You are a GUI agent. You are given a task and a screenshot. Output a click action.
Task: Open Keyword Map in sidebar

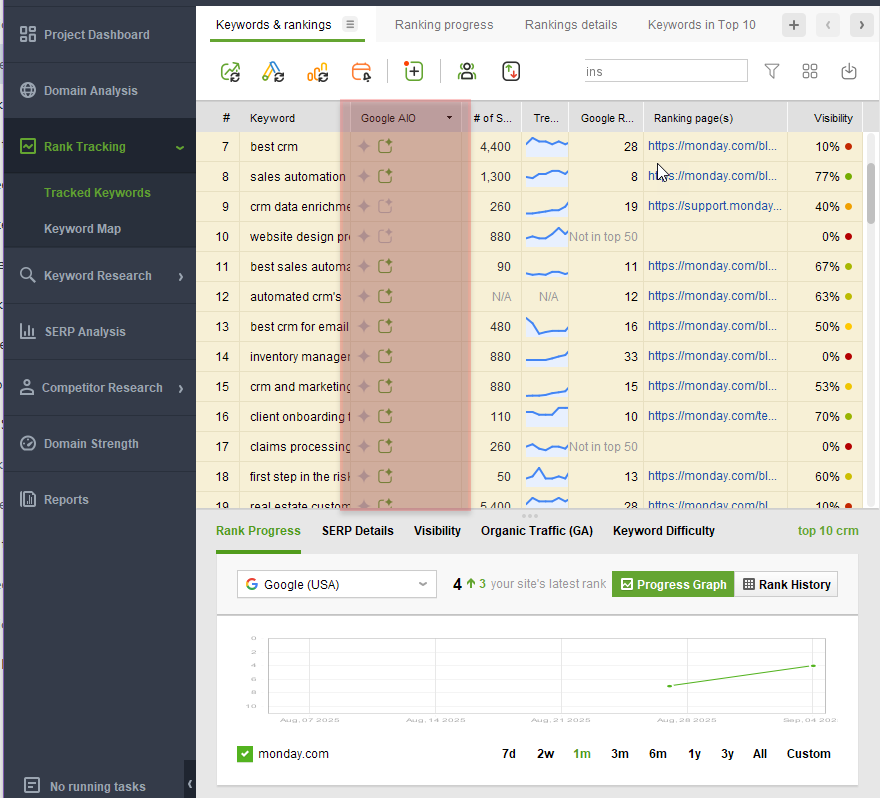coord(82,228)
